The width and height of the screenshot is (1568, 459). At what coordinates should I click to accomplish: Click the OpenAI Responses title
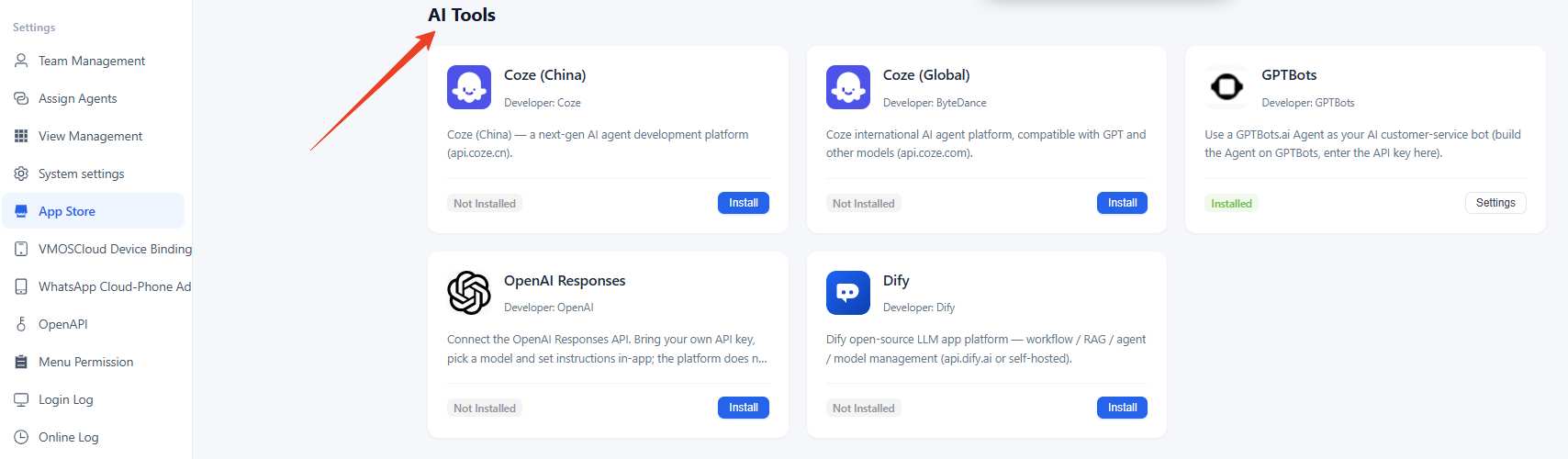pyautogui.click(x=565, y=281)
